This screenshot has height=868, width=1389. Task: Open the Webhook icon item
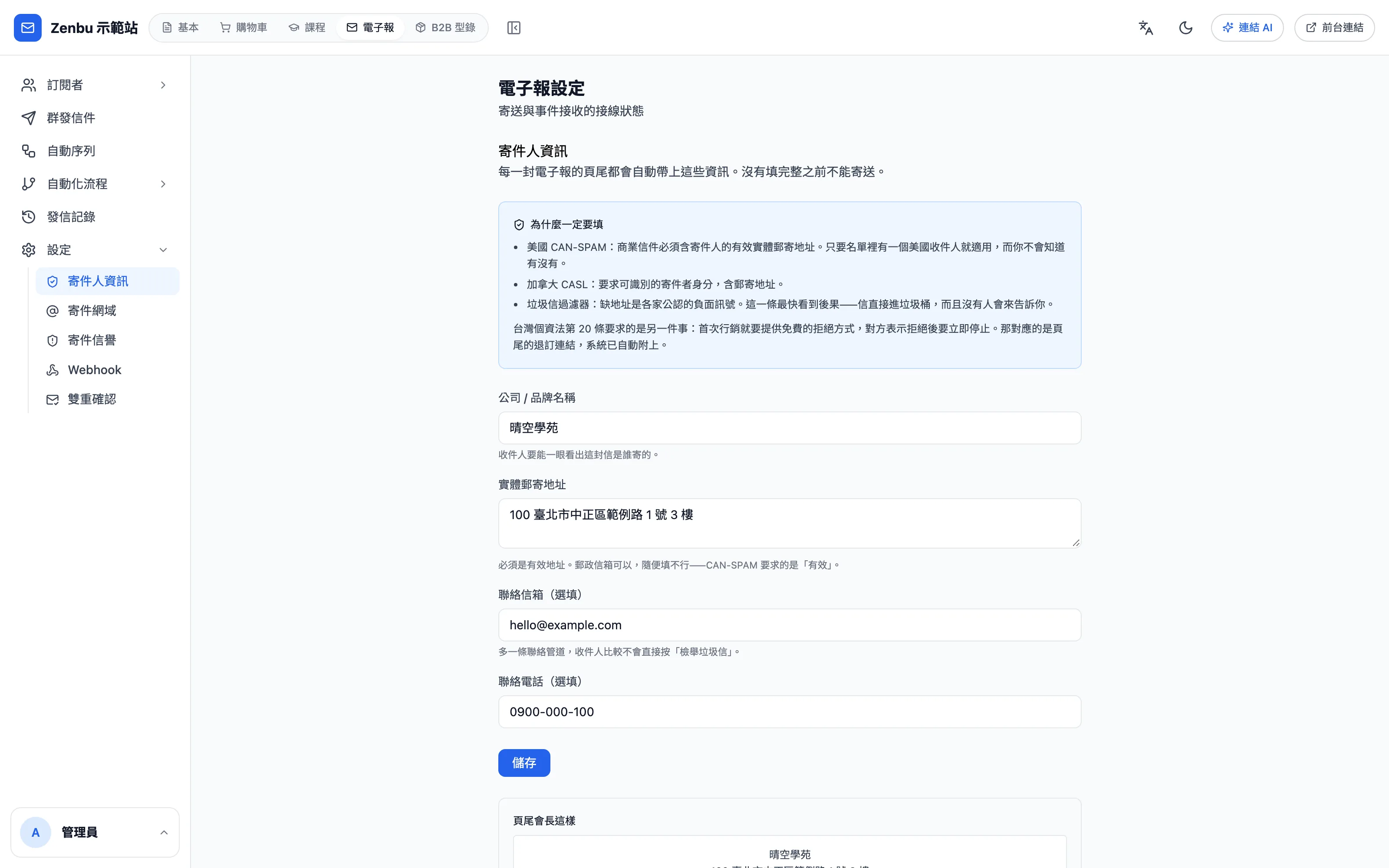click(52, 370)
